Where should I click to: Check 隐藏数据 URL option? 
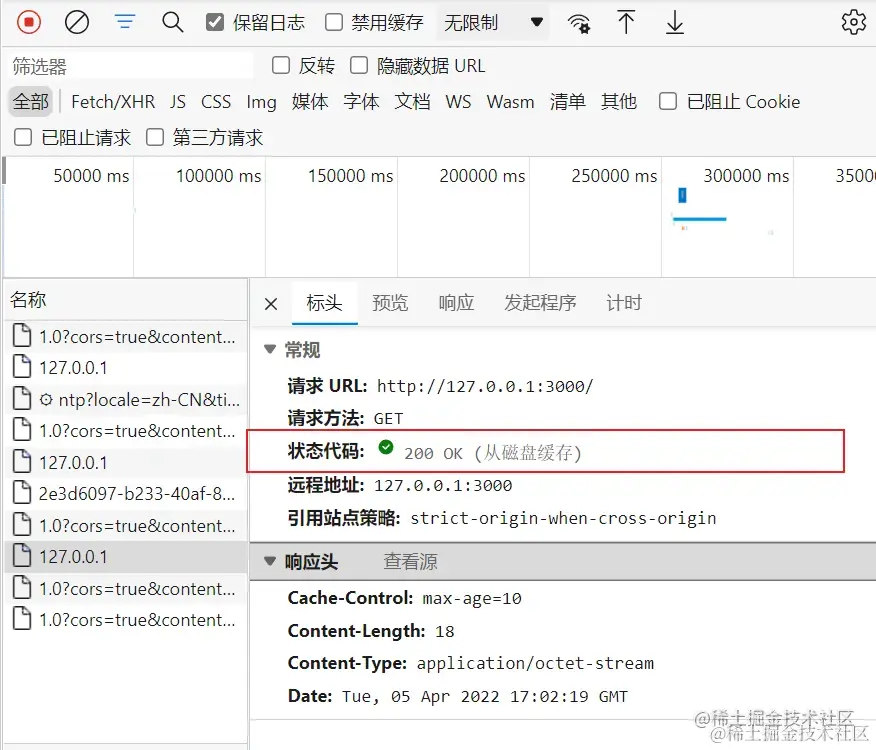point(359,65)
